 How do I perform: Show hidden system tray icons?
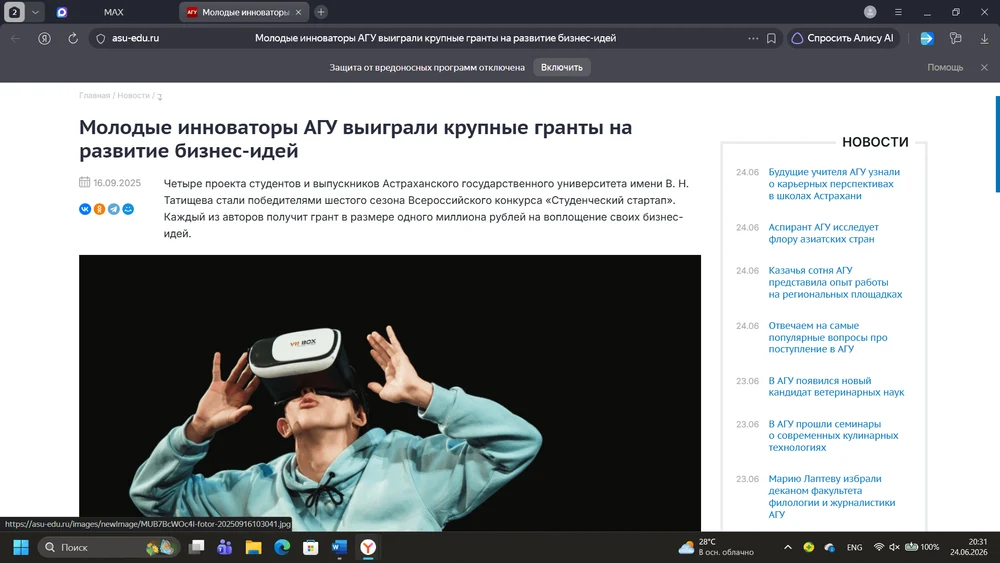point(788,547)
